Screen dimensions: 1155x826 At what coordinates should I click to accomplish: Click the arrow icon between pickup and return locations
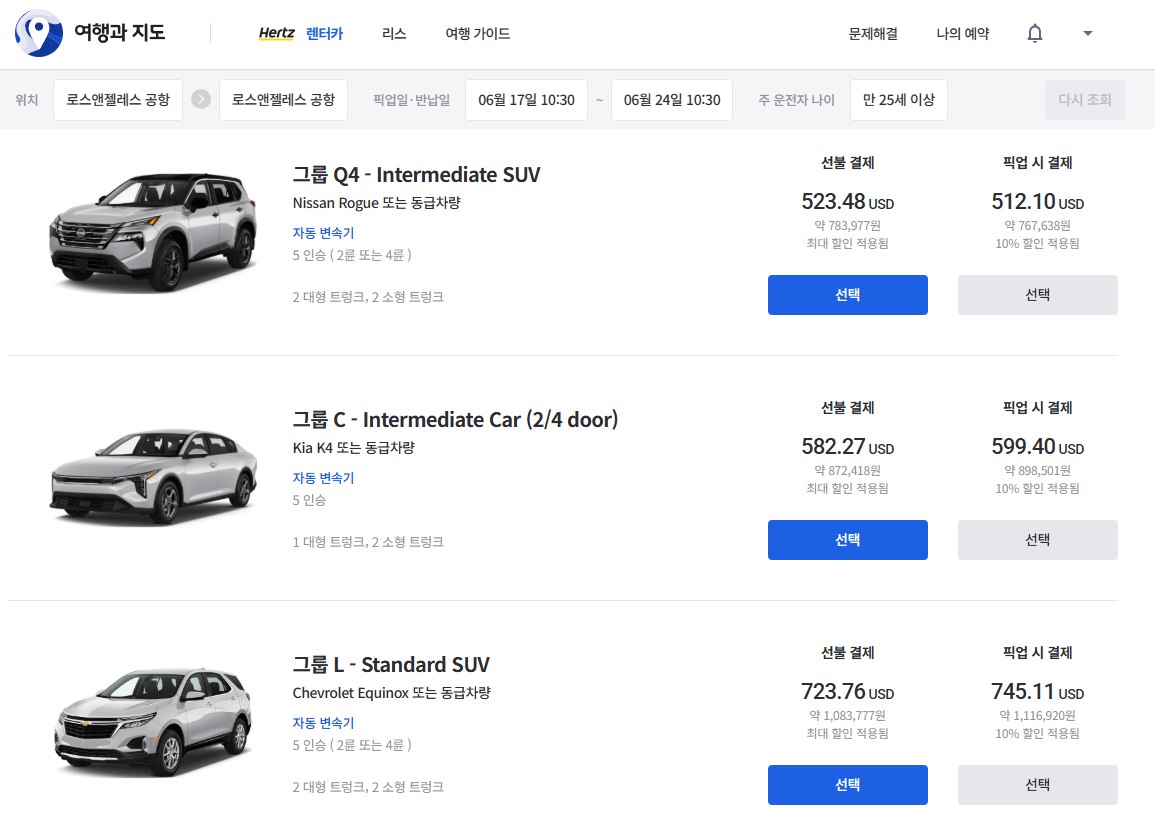click(201, 100)
